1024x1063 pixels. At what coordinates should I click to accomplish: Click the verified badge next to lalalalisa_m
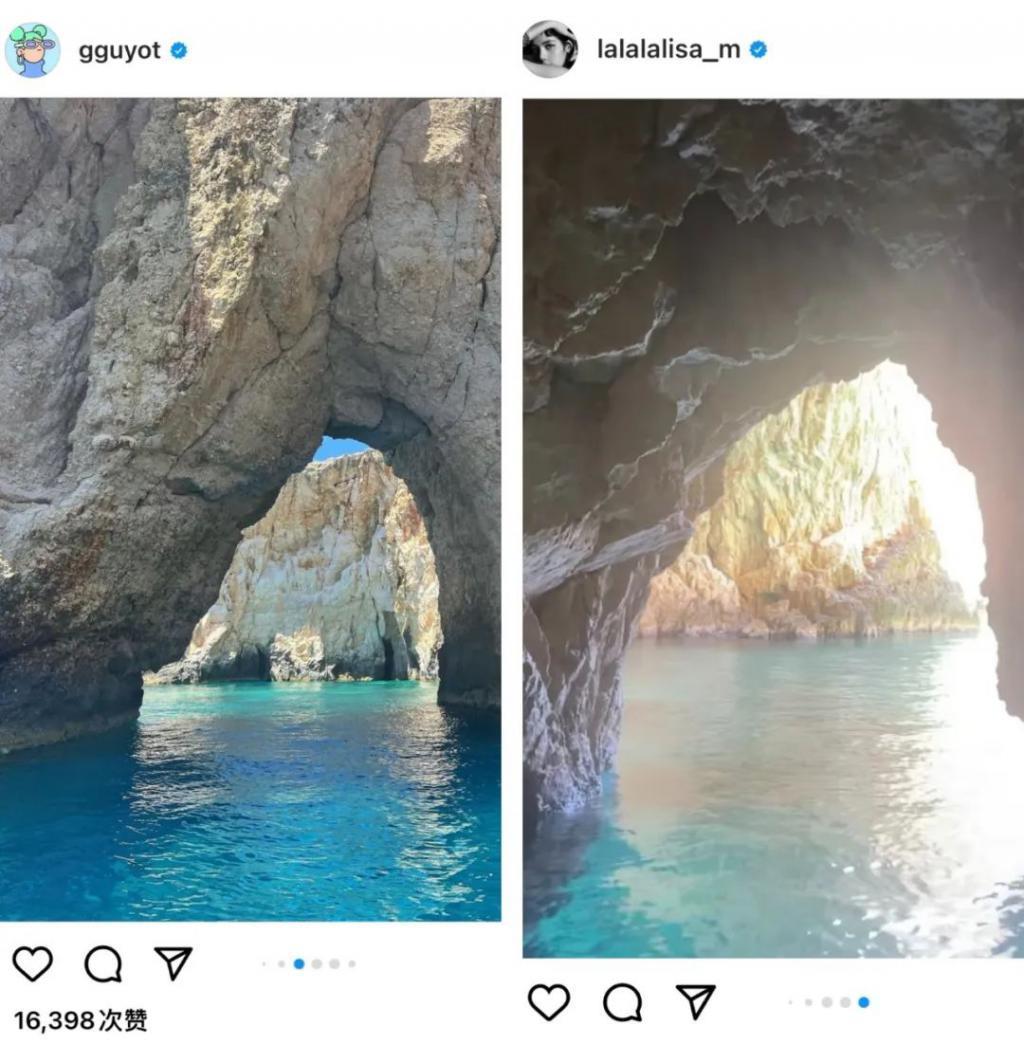tap(758, 49)
